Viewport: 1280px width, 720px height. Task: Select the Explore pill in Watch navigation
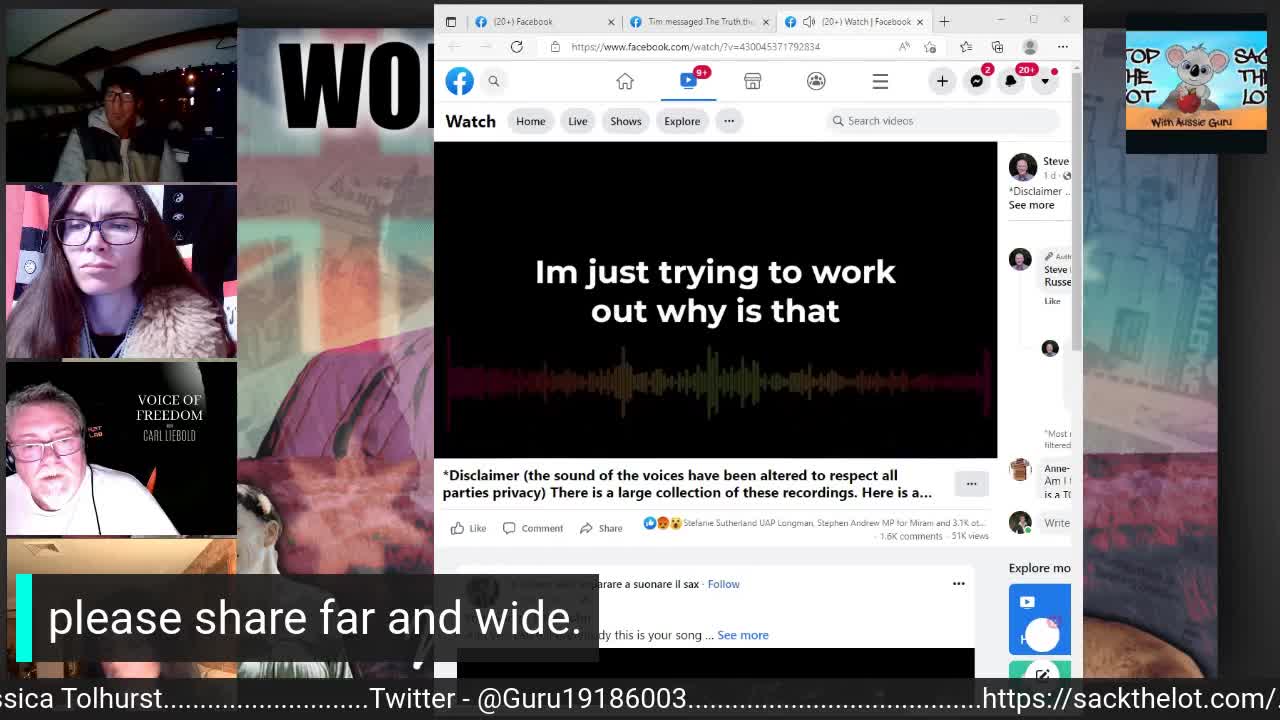pos(682,121)
